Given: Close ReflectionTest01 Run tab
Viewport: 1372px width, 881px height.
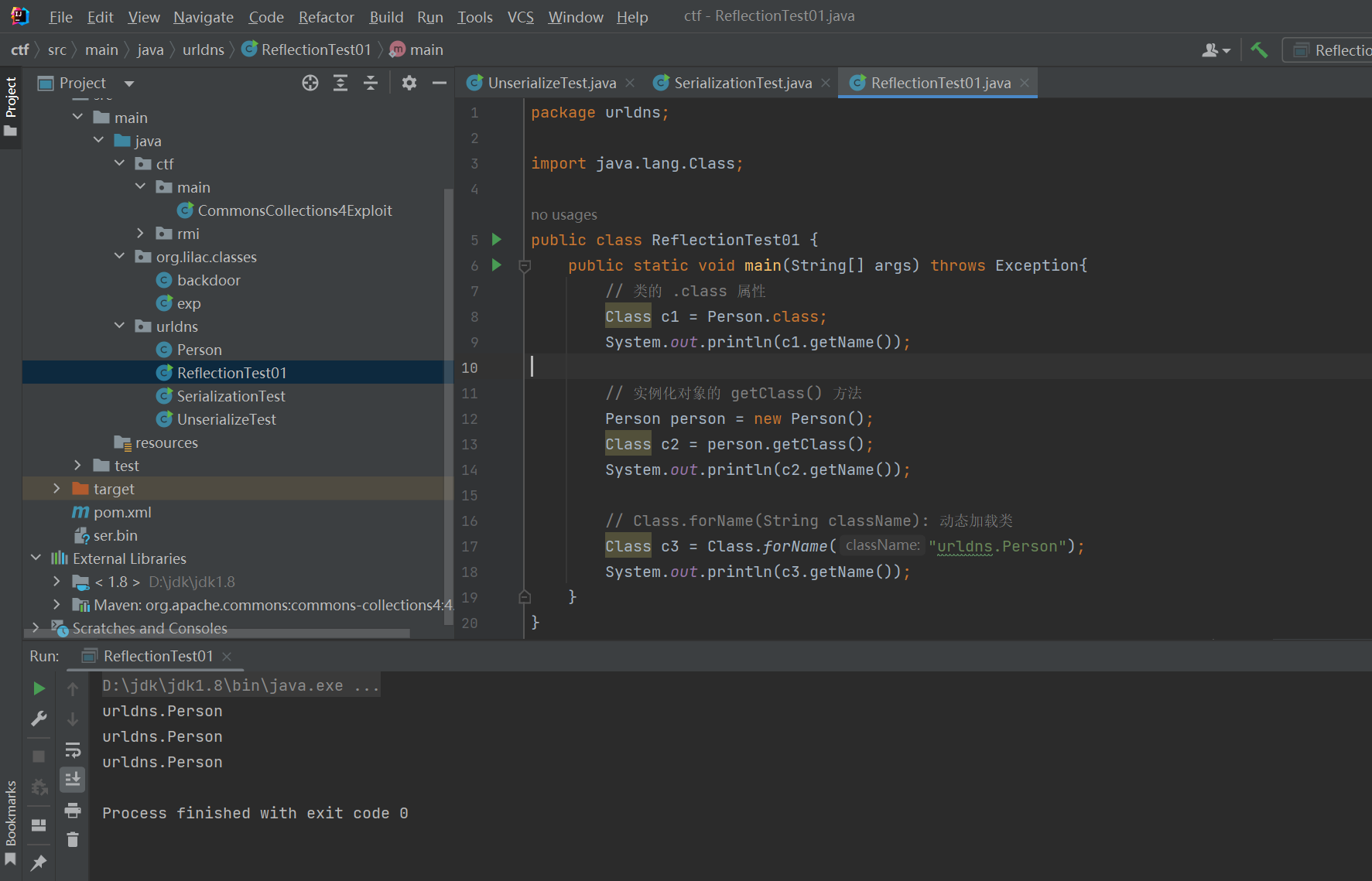Looking at the screenshot, I should (227, 657).
